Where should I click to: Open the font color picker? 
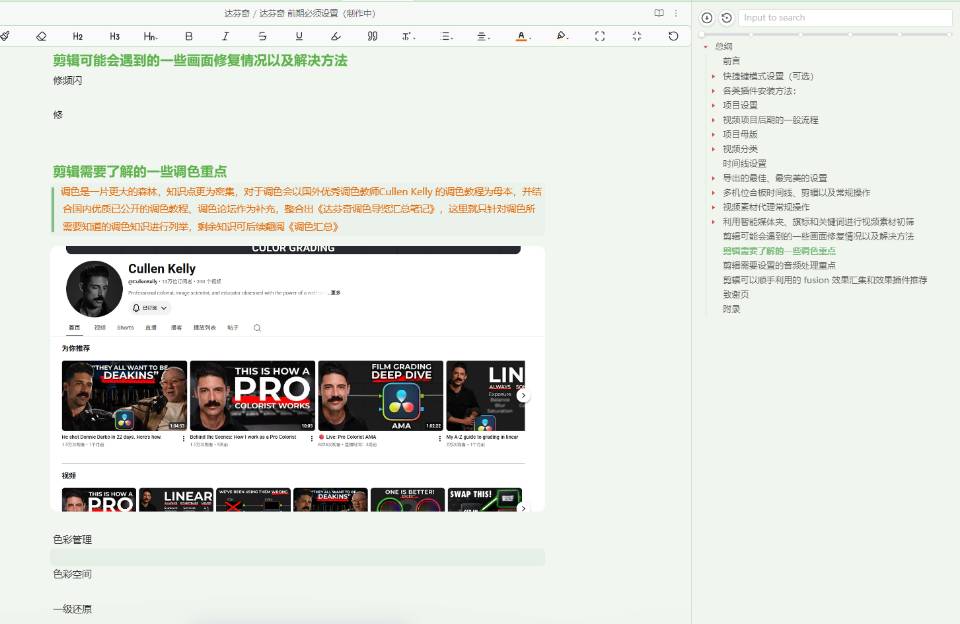click(x=521, y=36)
